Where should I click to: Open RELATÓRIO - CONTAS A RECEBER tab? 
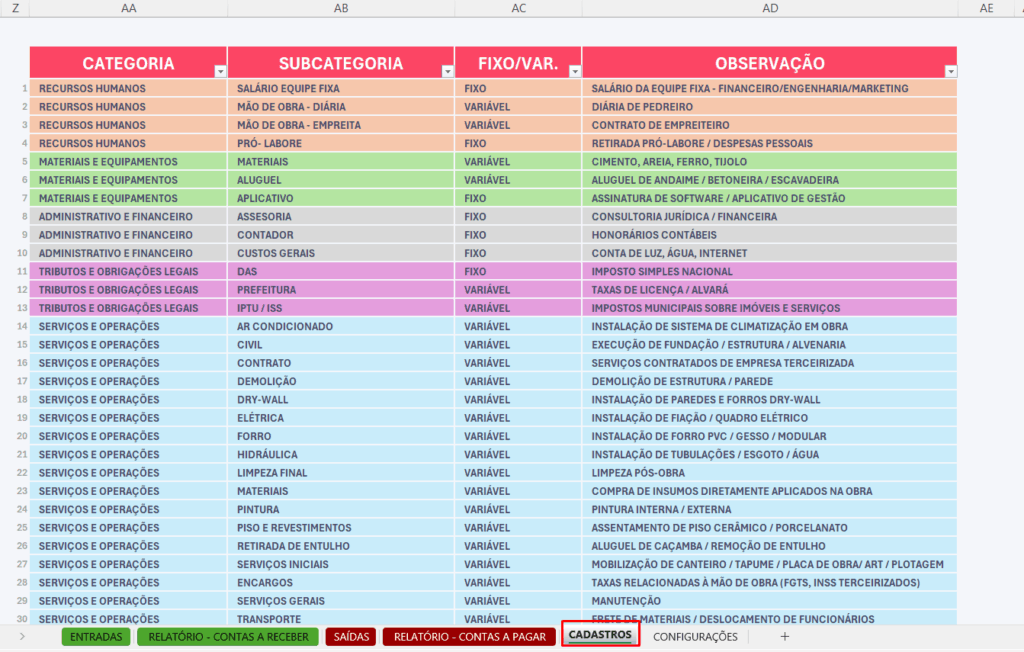pos(228,636)
